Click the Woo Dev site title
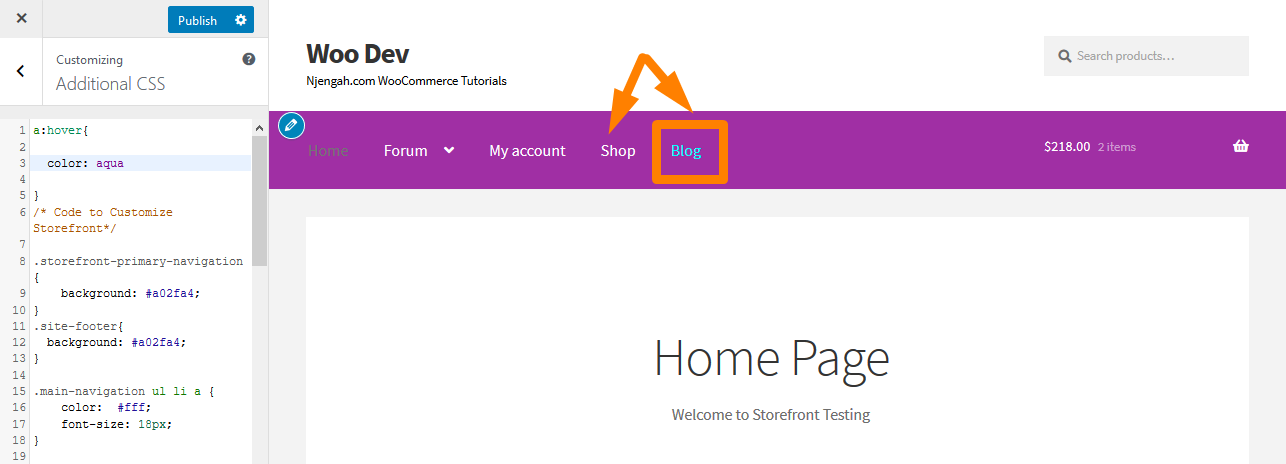The width and height of the screenshot is (1286, 464). point(357,53)
